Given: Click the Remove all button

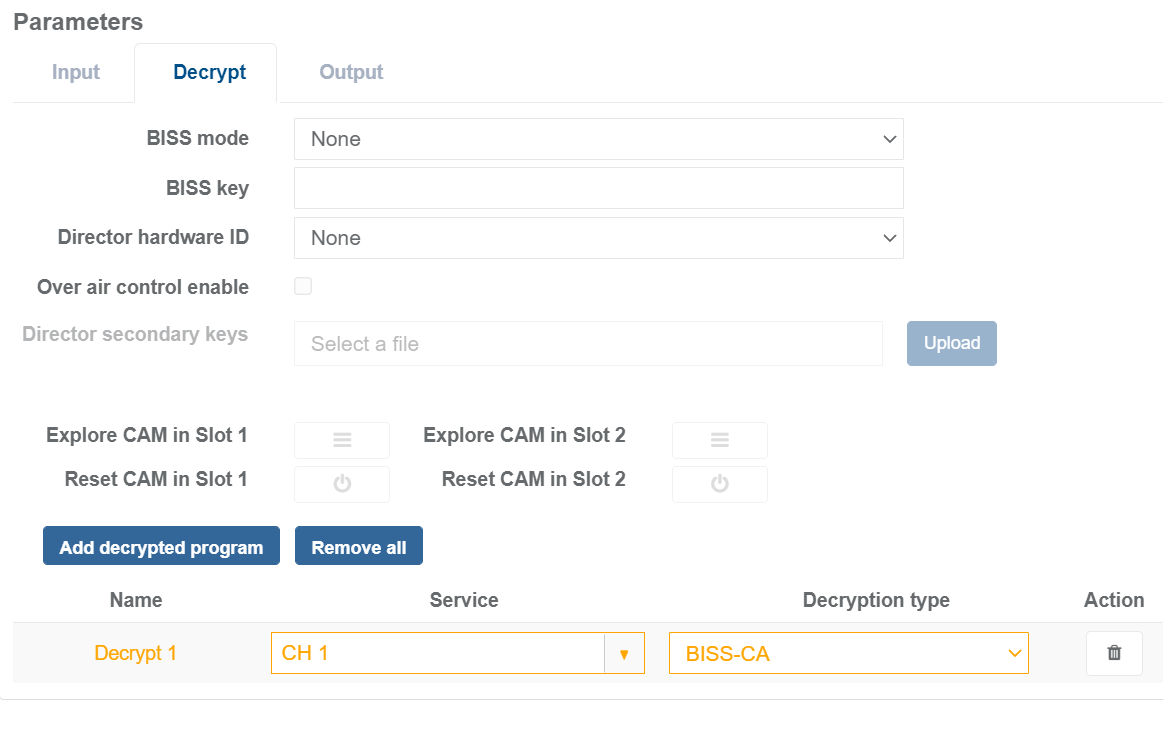Looking at the screenshot, I should [359, 547].
